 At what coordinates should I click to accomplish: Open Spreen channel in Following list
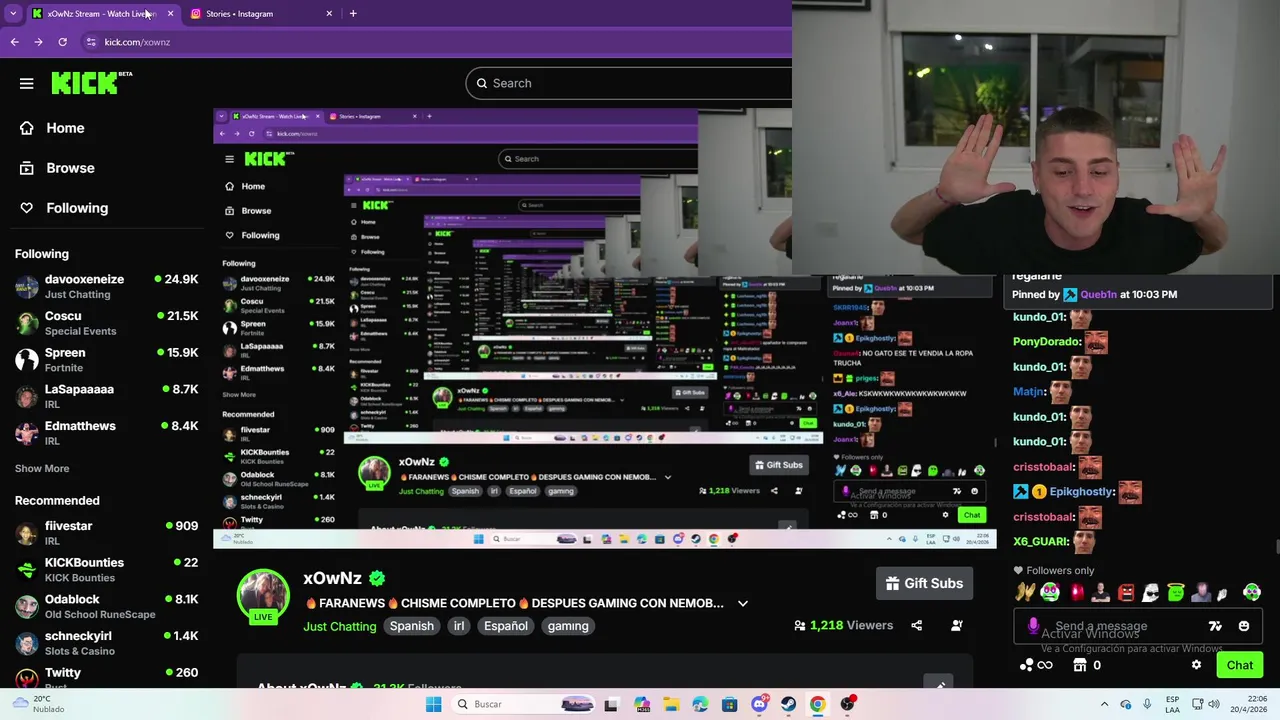point(106,360)
